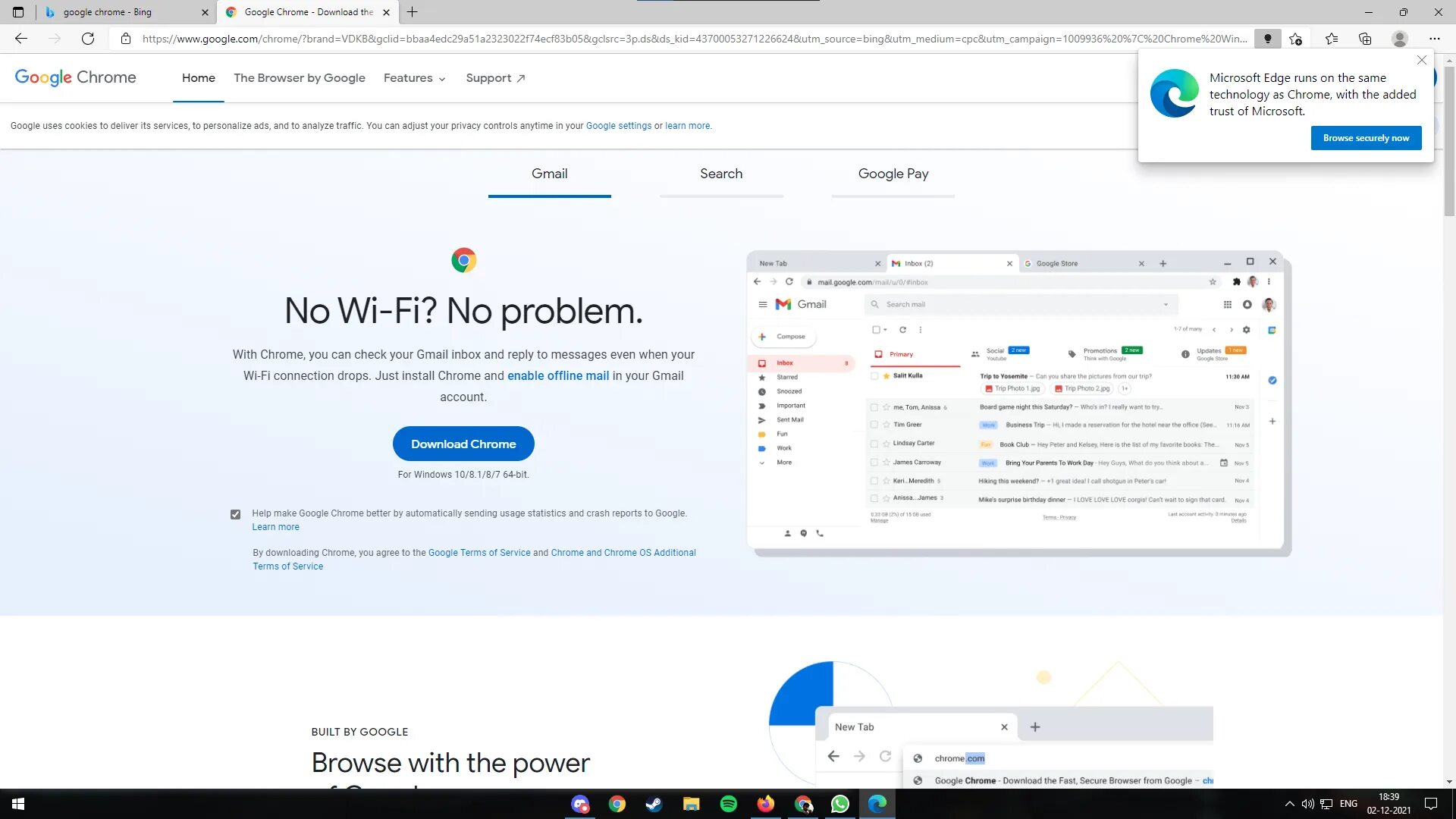The height and width of the screenshot is (819, 1456).
Task: Click the Favorites list icon in toolbar
Action: [x=1331, y=39]
